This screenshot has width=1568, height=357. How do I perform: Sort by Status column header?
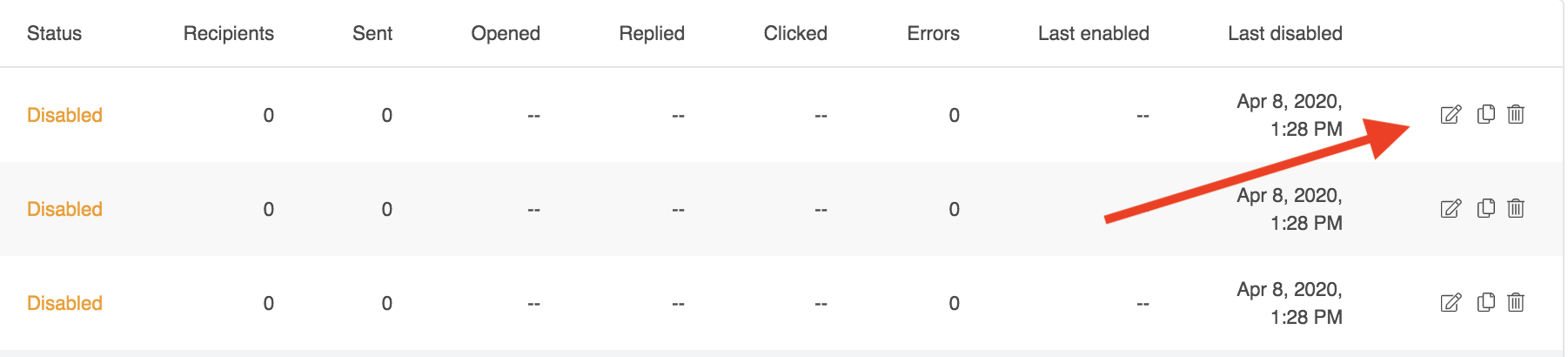[54, 33]
